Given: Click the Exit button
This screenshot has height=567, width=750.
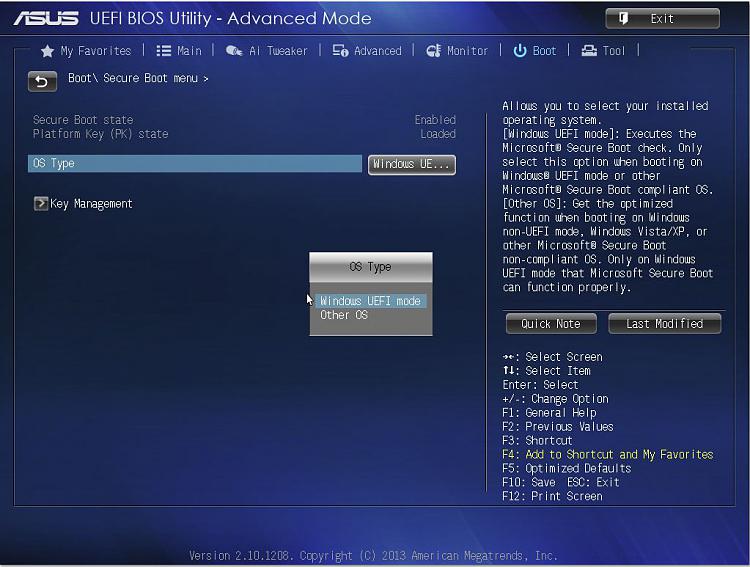Looking at the screenshot, I should point(662,19).
